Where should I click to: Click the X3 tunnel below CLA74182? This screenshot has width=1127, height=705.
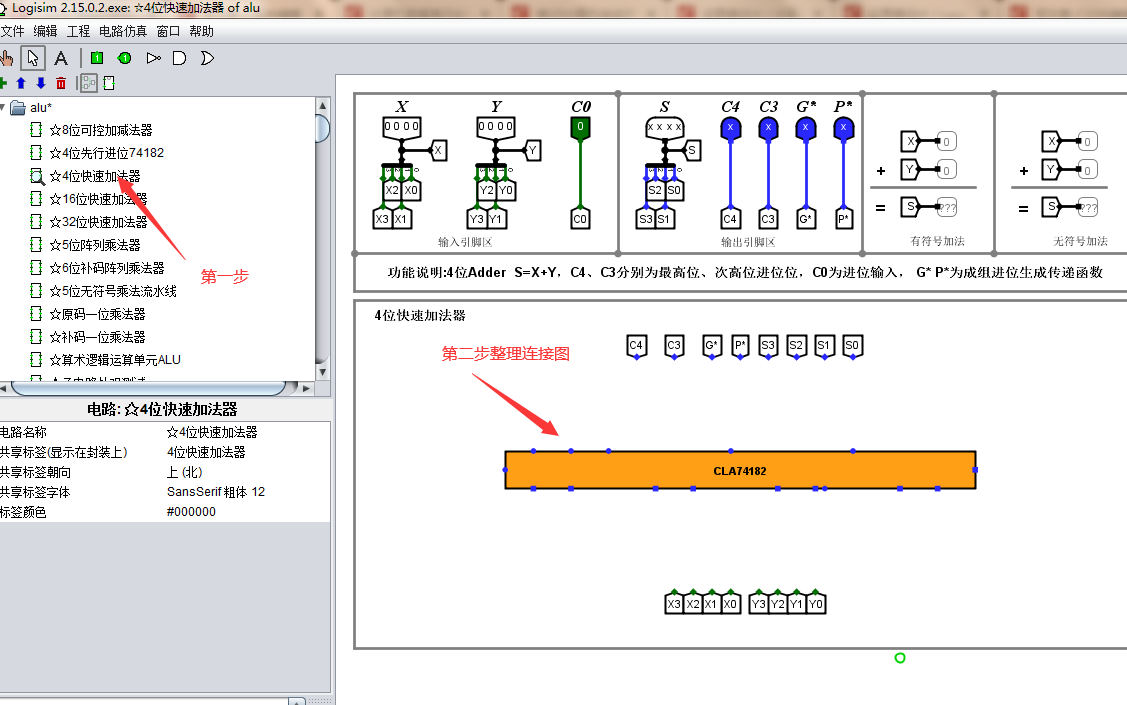674,603
